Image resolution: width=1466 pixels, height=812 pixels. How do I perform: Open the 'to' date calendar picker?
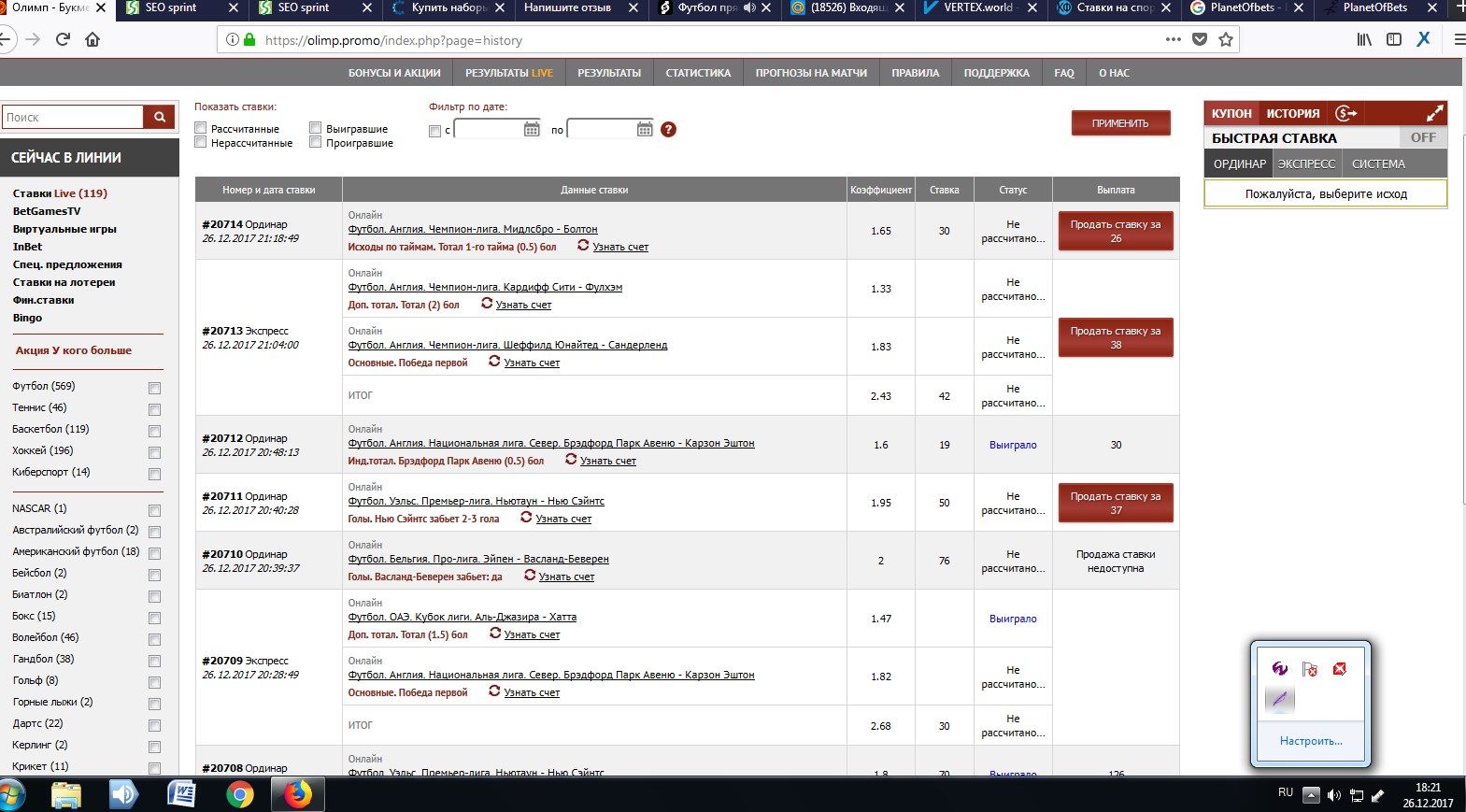coord(645,129)
